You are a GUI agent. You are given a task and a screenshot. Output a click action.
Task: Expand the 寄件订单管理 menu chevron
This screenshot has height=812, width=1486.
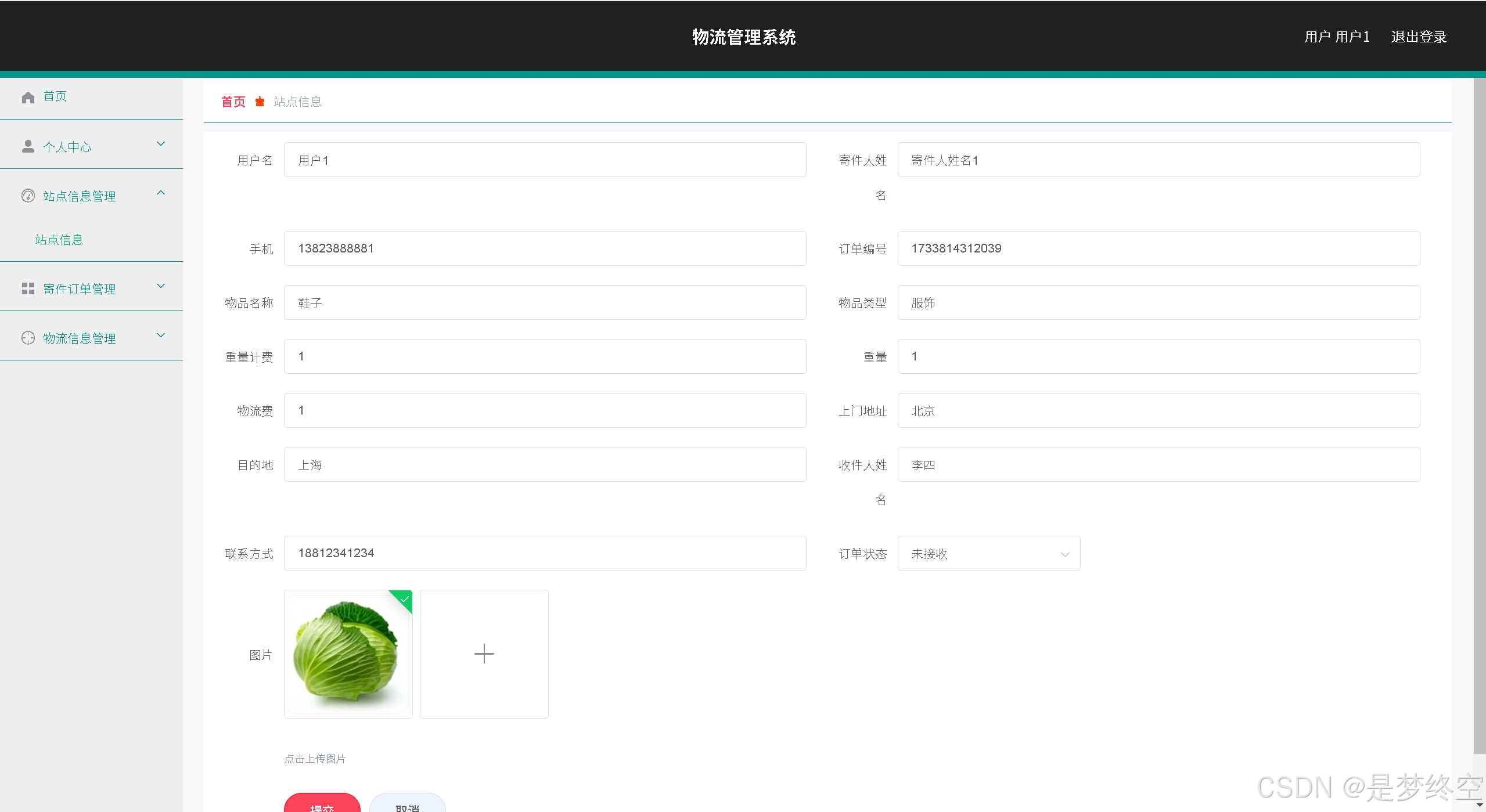[x=161, y=286]
